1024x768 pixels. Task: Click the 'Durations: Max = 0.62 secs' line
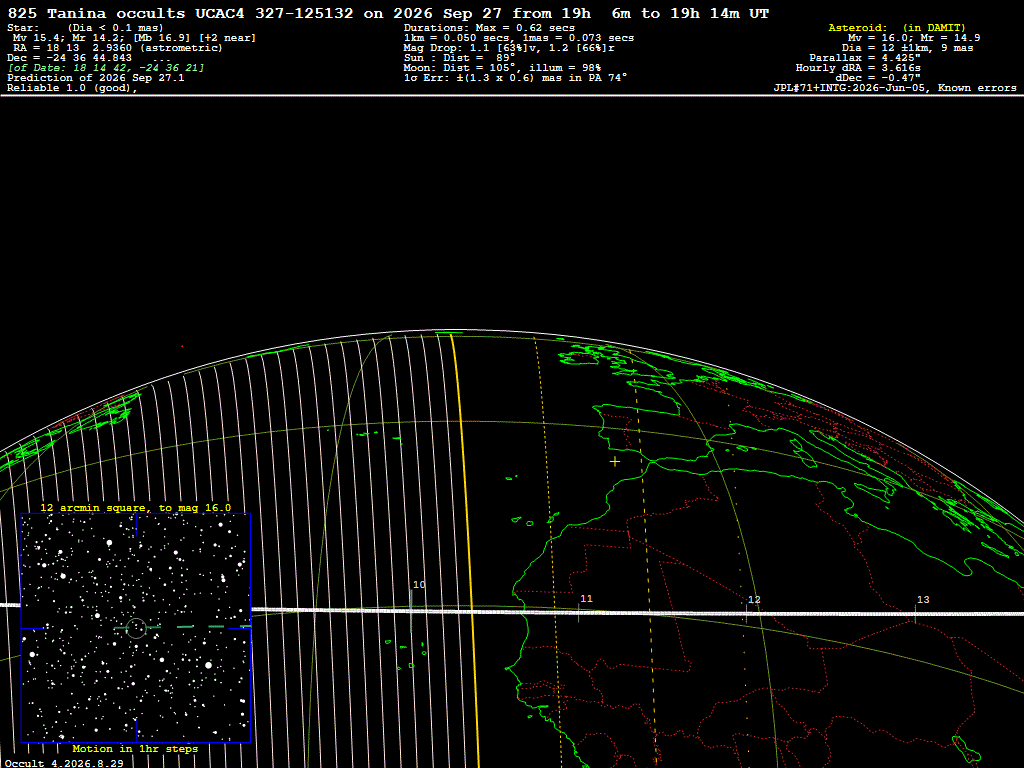489,28
